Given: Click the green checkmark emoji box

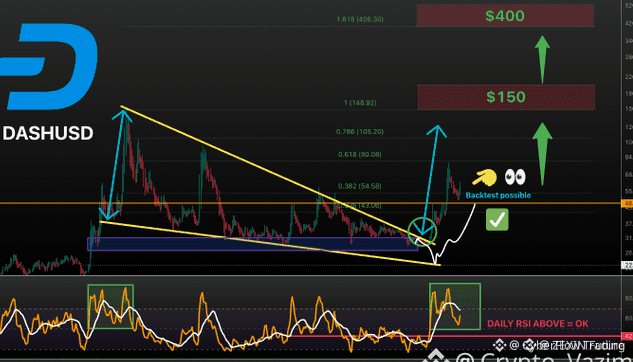Looking at the screenshot, I should click(497, 220).
